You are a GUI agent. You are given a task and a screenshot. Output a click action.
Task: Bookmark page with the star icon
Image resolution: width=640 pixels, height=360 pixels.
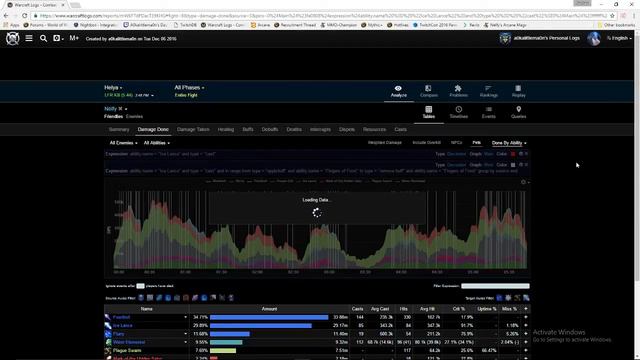[612, 16]
